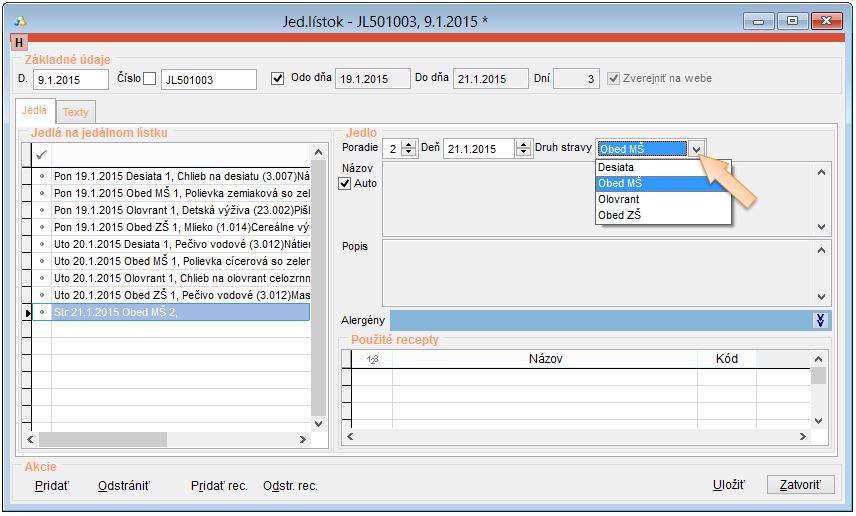The height and width of the screenshot is (516, 856).
Task: Click the row marker of Str 21.1.2015 entry
Action: click(x=28, y=313)
